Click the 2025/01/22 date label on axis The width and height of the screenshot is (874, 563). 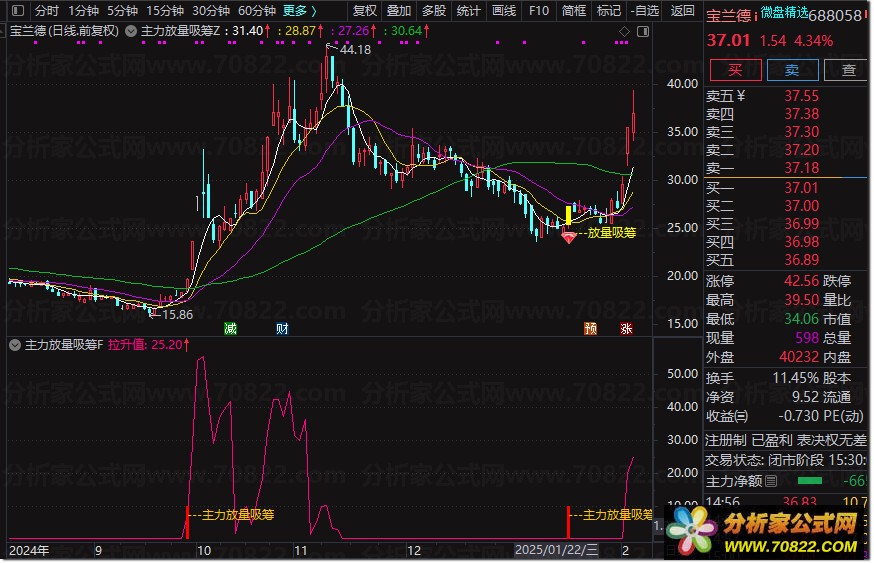pos(556,550)
